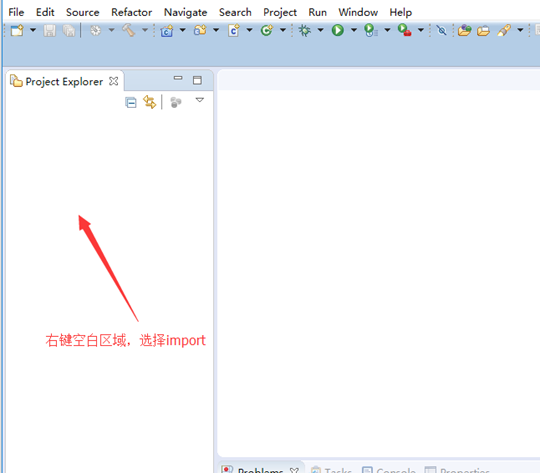Image resolution: width=540 pixels, height=473 pixels.
Task: Click the New C Source File icon
Action: click(234, 30)
